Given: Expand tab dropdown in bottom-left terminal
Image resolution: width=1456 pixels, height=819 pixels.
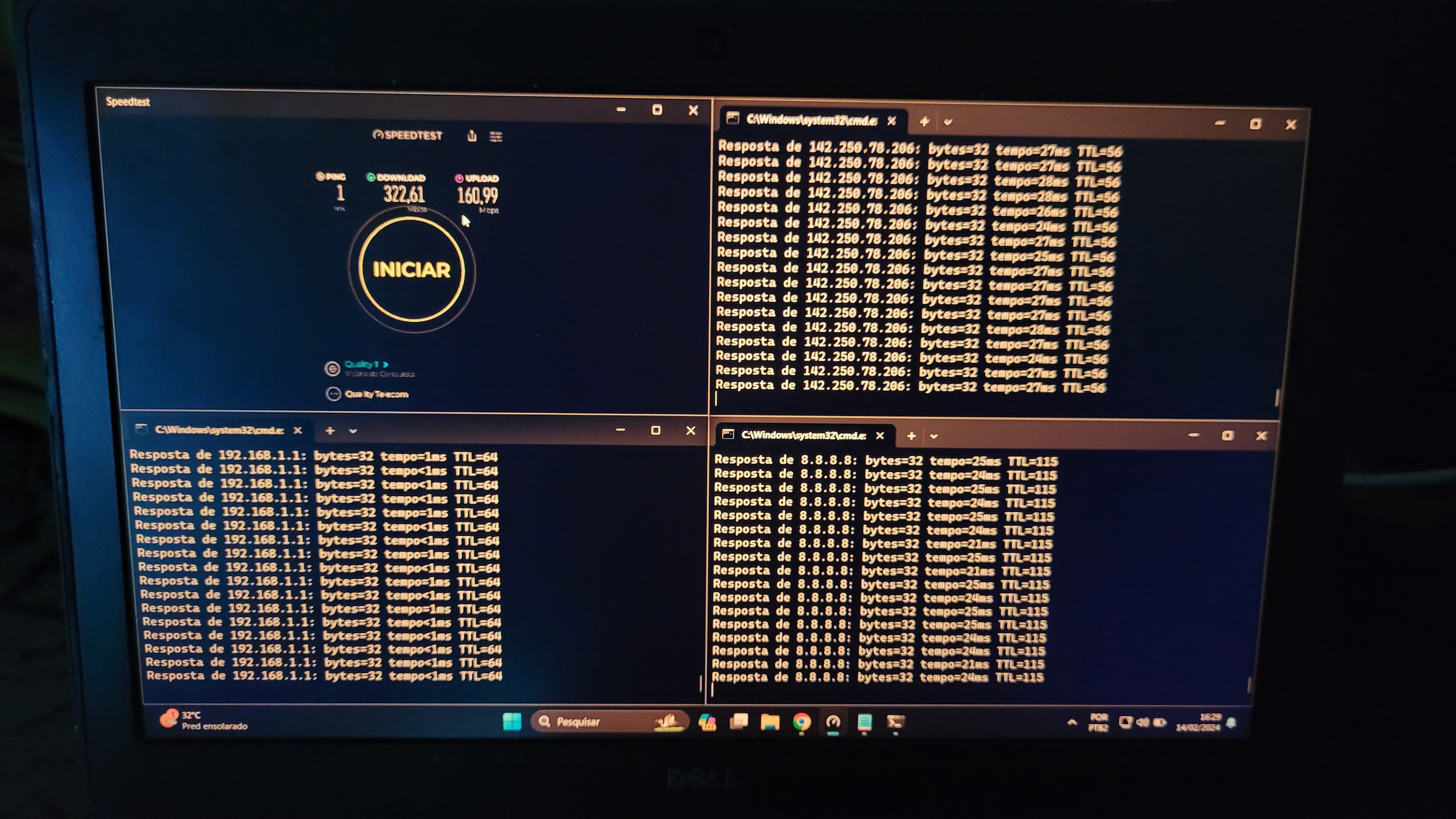Looking at the screenshot, I should tap(353, 431).
